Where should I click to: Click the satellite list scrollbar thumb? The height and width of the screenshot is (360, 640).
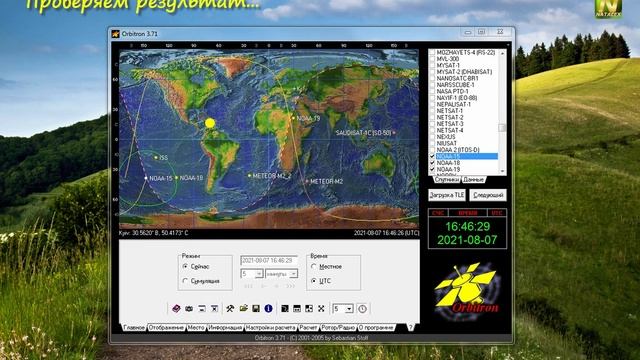502,128
